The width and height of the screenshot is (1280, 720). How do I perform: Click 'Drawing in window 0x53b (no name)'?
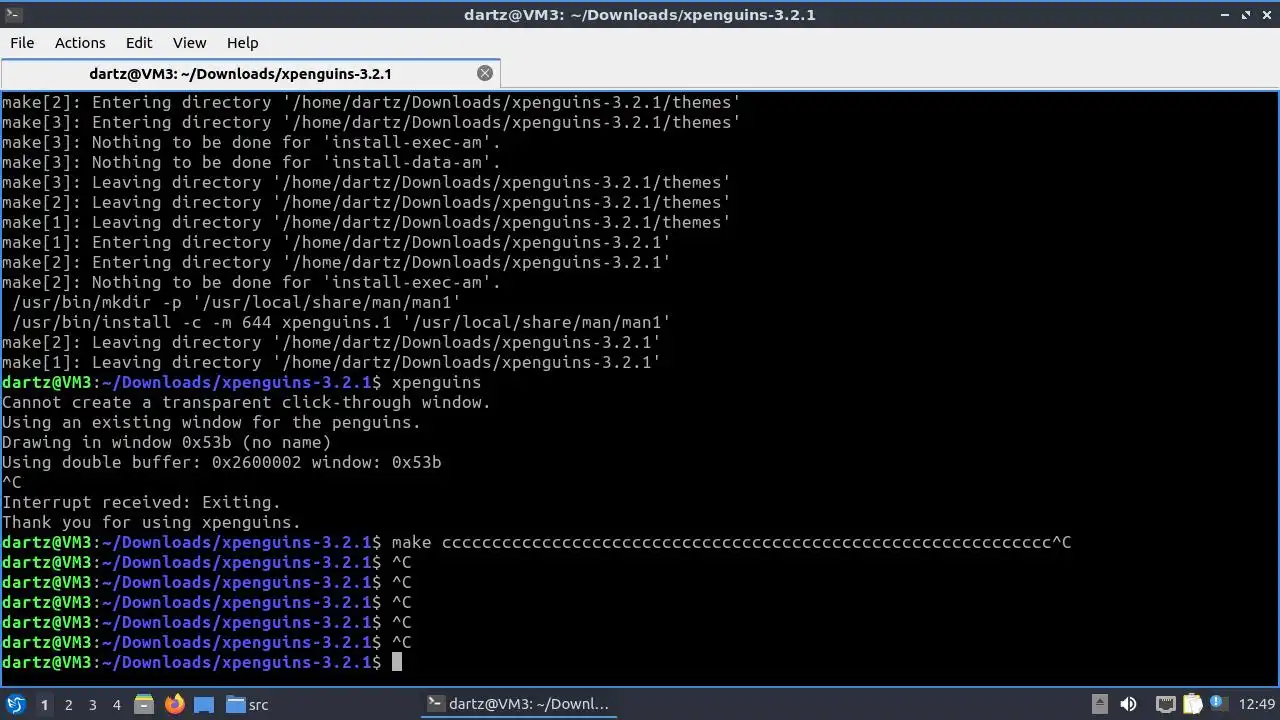click(166, 442)
